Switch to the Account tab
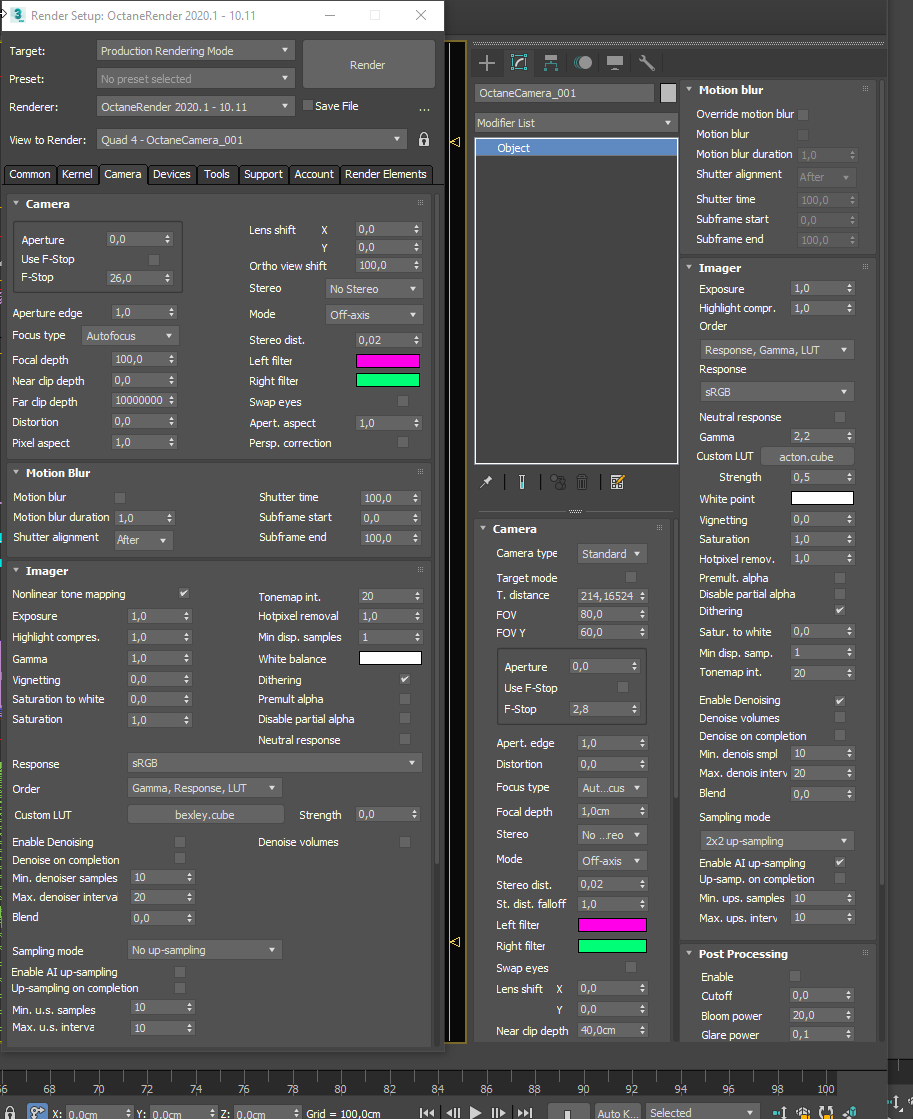 [x=314, y=174]
